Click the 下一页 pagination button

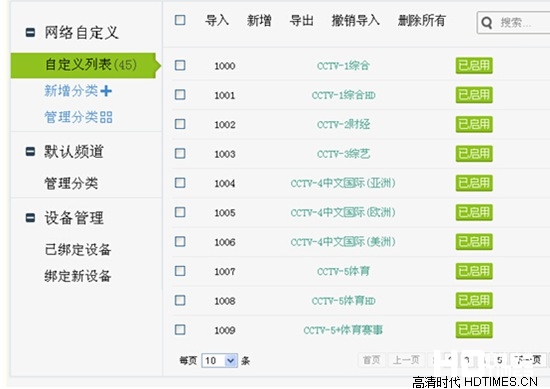(x=527, y=360)
